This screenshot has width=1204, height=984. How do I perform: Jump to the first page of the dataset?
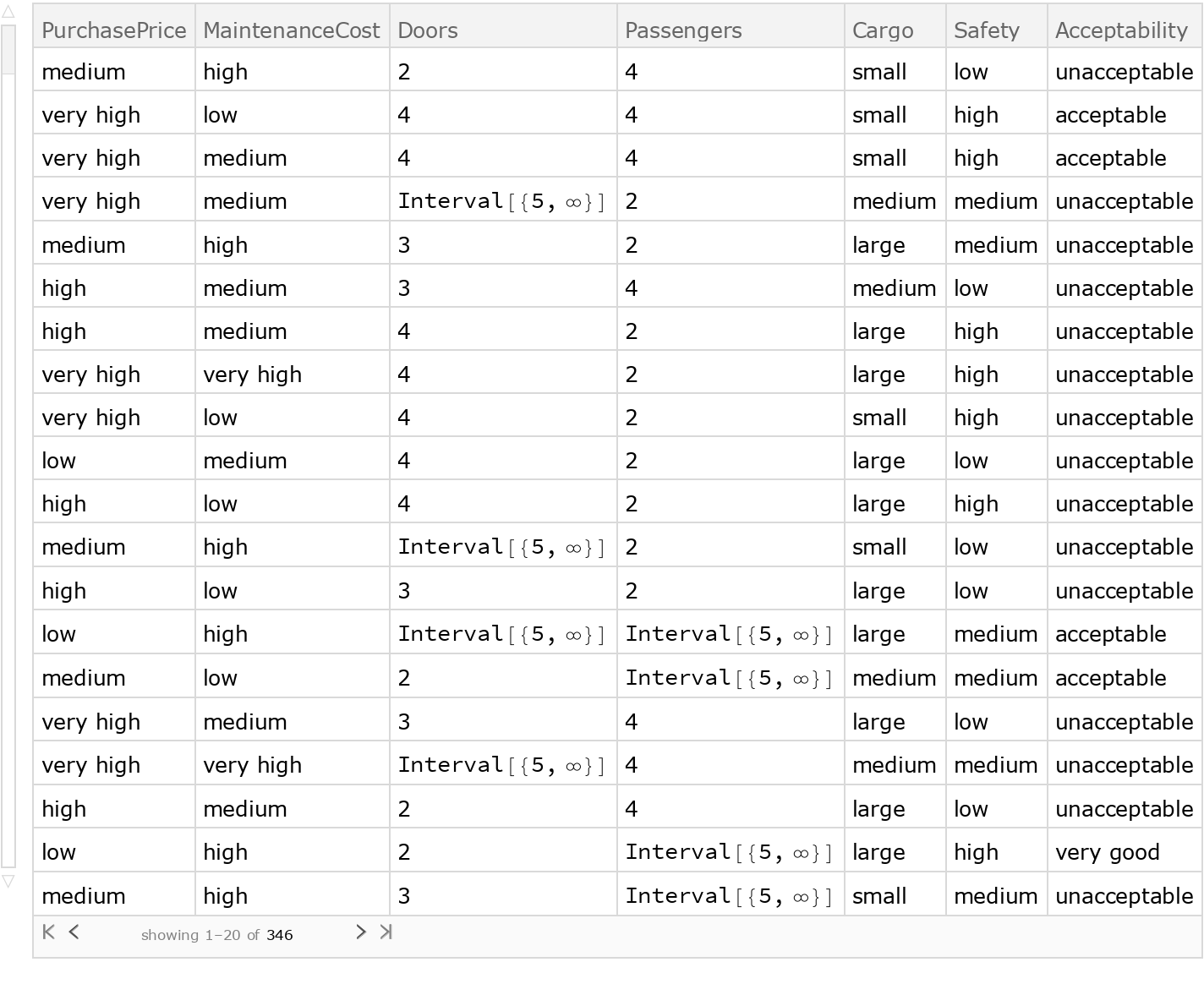(47, 932)
